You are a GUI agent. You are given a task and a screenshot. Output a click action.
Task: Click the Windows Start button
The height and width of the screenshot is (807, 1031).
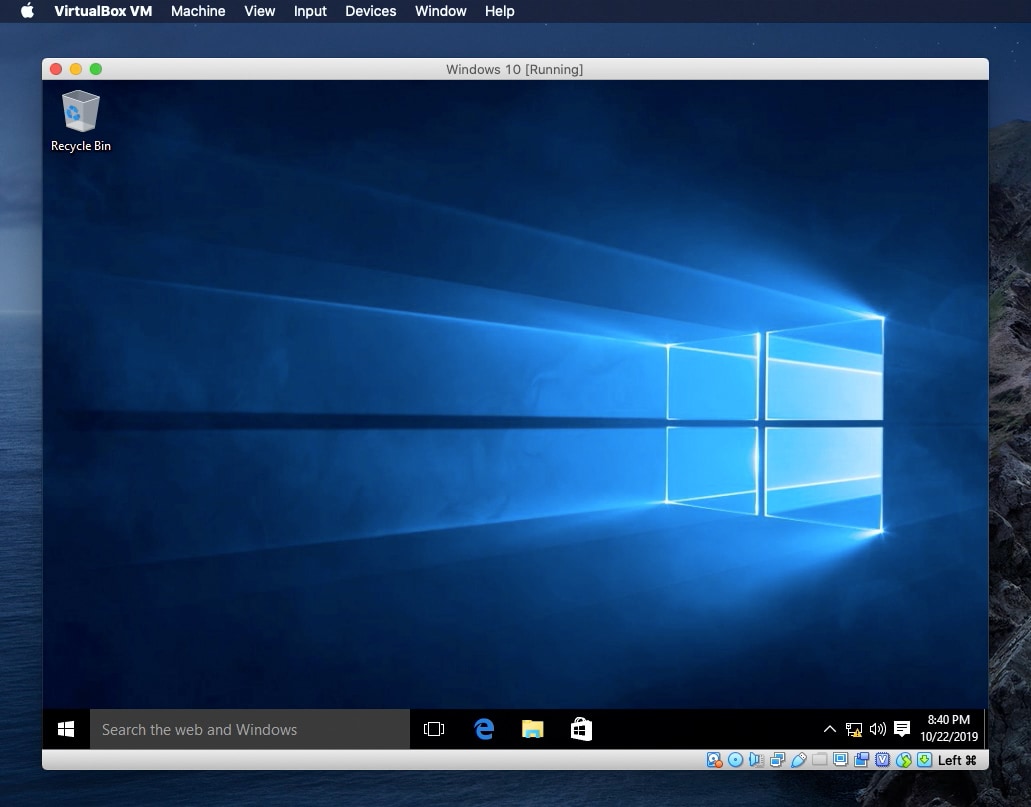point(66,729)
